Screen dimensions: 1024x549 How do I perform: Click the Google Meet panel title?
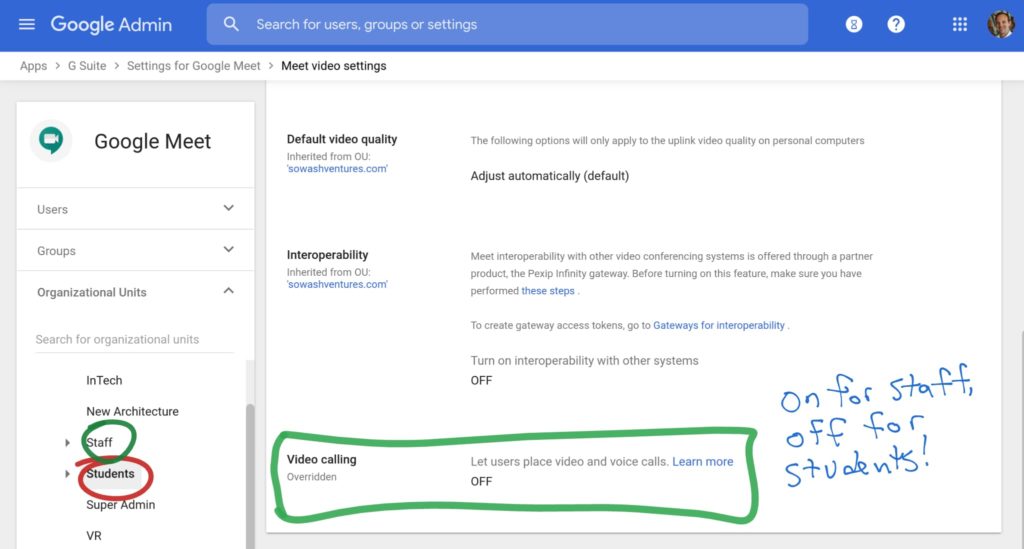[152, 141]
